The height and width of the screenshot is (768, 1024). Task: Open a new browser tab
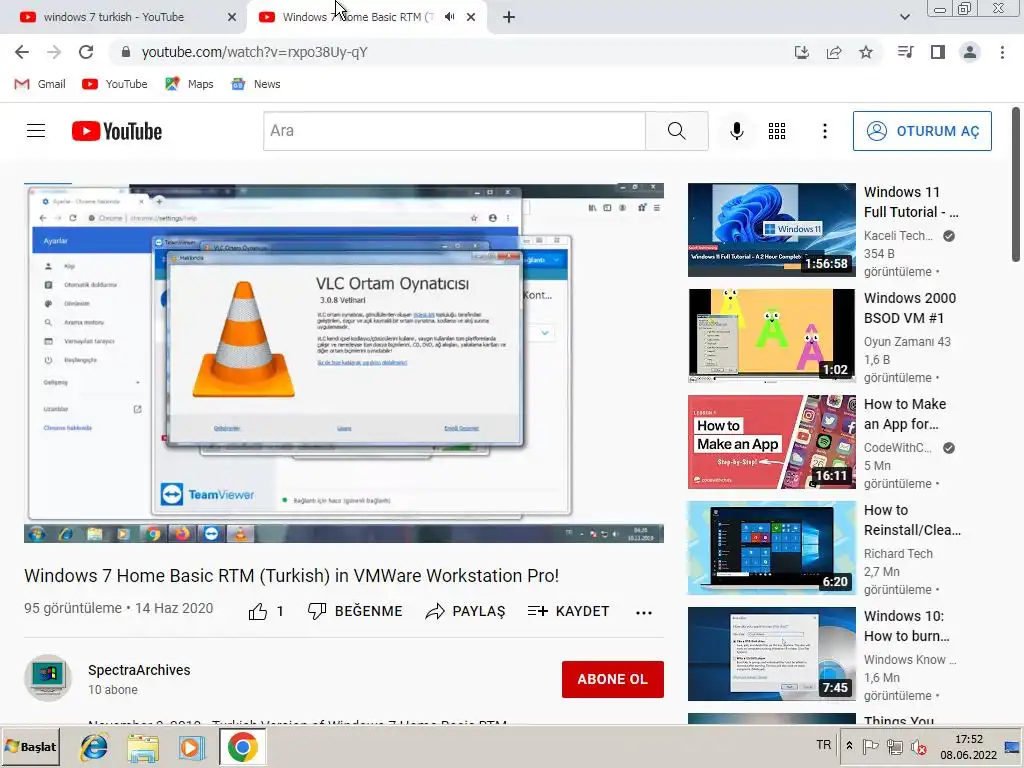(509, 17)
